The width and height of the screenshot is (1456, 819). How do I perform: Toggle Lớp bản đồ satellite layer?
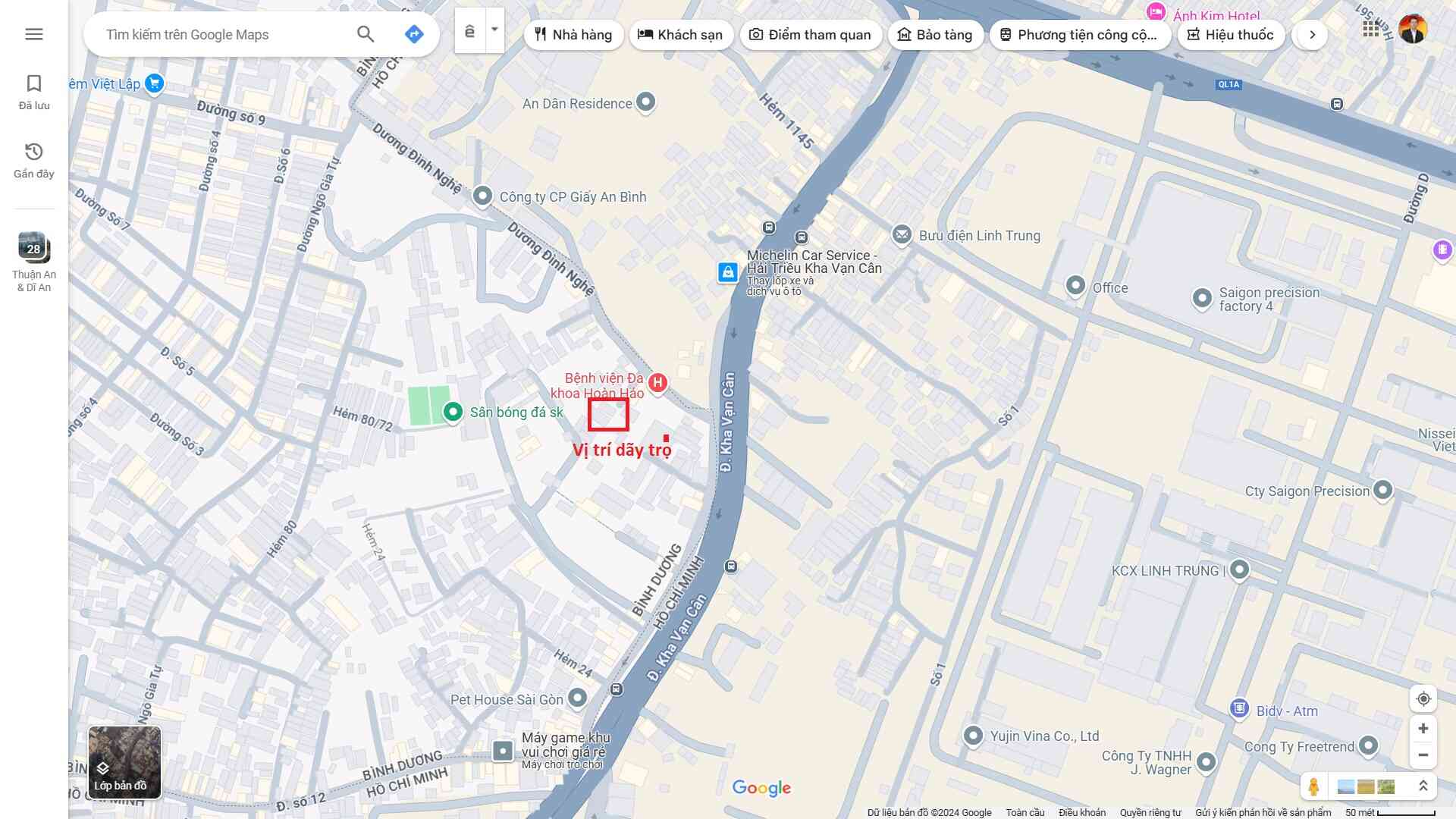pyautogui.click(x=124, y=762)
